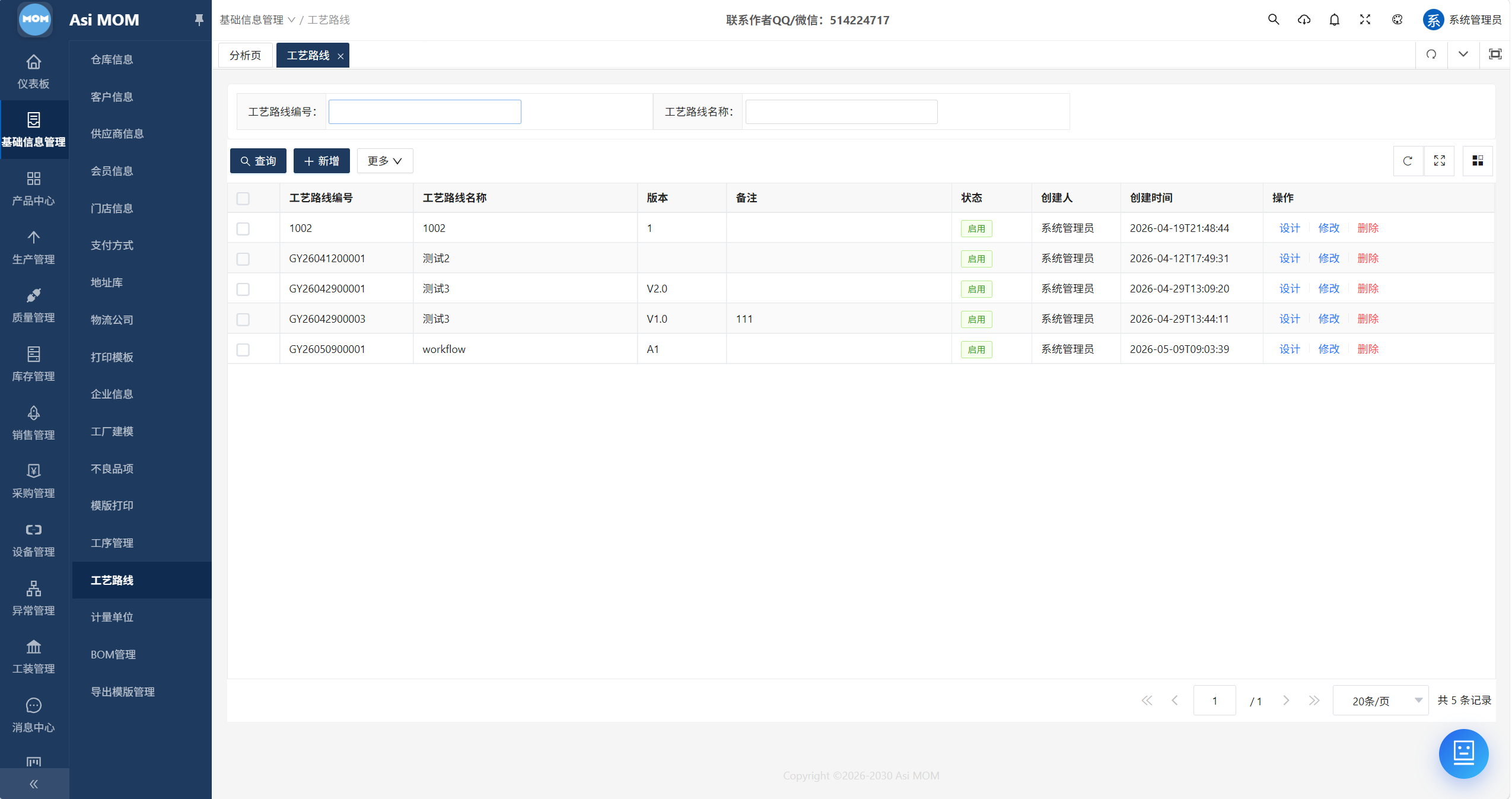Image resolution: width=1512 pixels, height=799 pixels.
Task: Open the 销售管理 module icon
Action: (34, 422)
